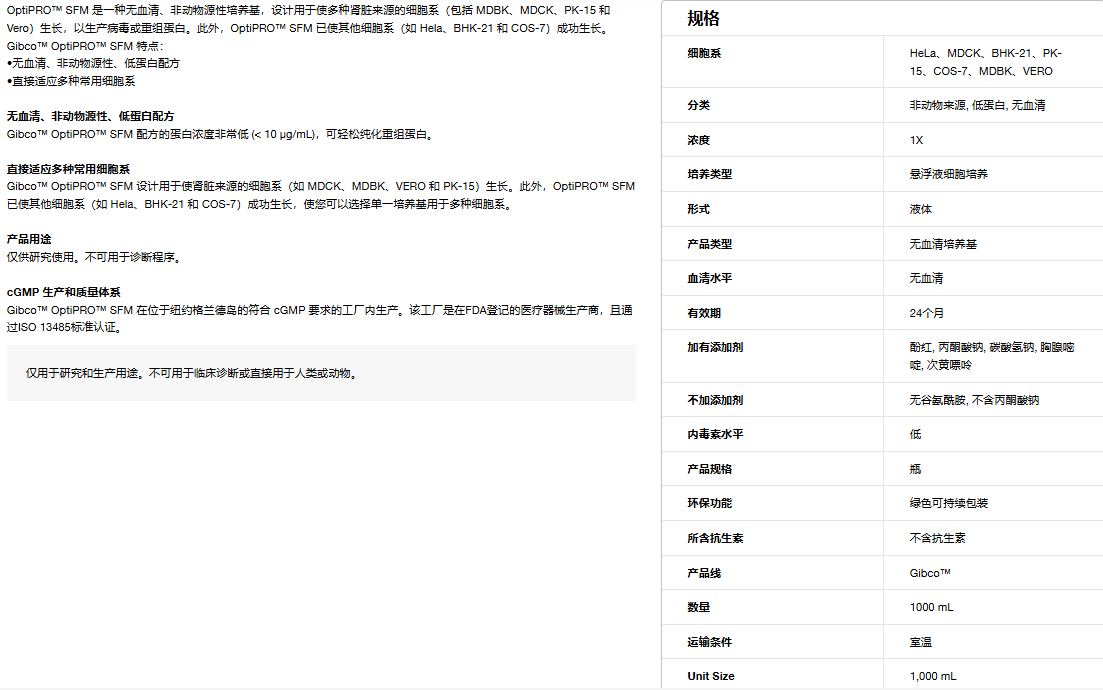This screenshot has height=690, width=1103.
Task: Click the 规格 heading
Action: point(703,19)
